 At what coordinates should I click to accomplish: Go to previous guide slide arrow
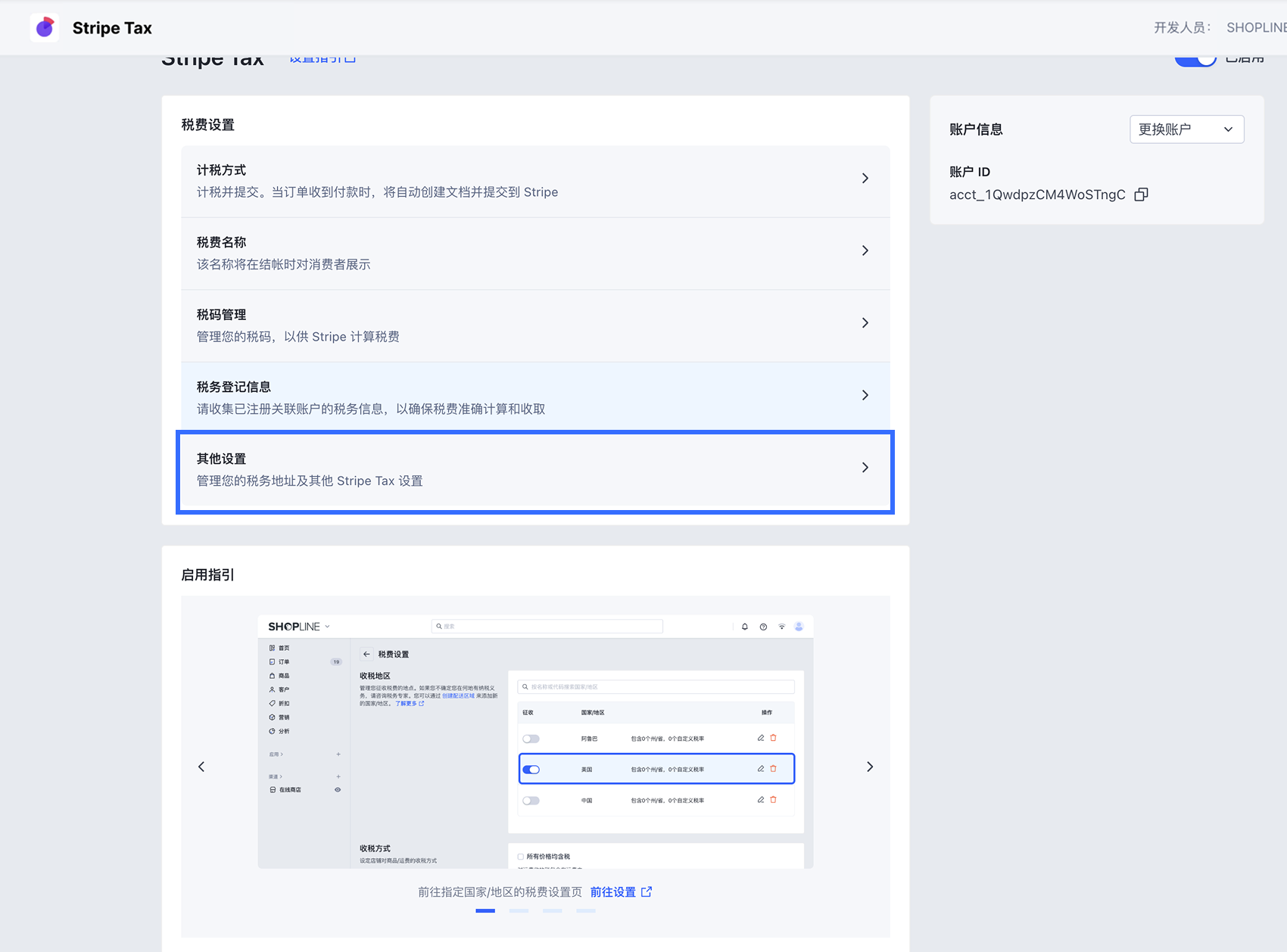coord(201,767)
